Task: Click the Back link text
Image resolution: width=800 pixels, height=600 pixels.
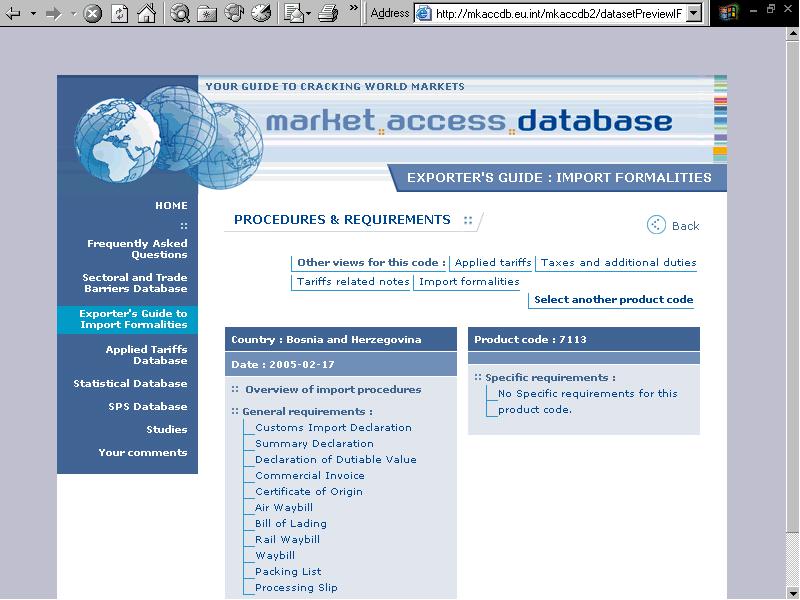Action: click(x=685, y=226)
